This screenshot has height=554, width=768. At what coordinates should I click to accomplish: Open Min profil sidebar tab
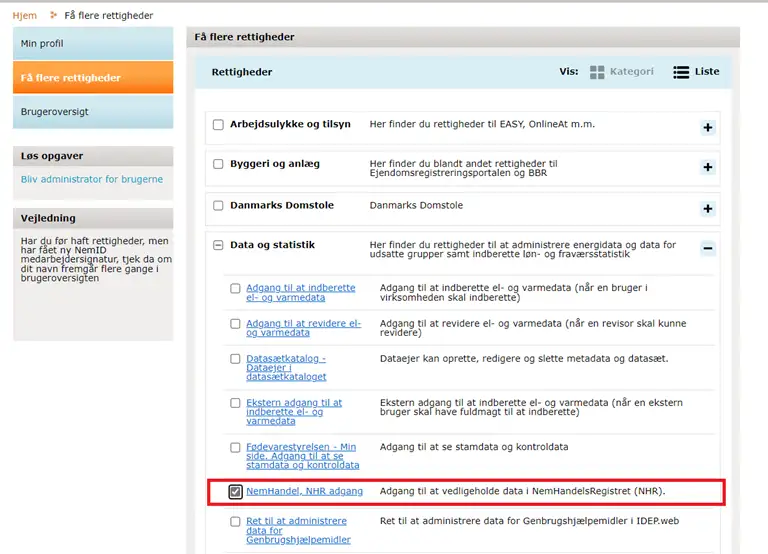(x=92, y=44)
